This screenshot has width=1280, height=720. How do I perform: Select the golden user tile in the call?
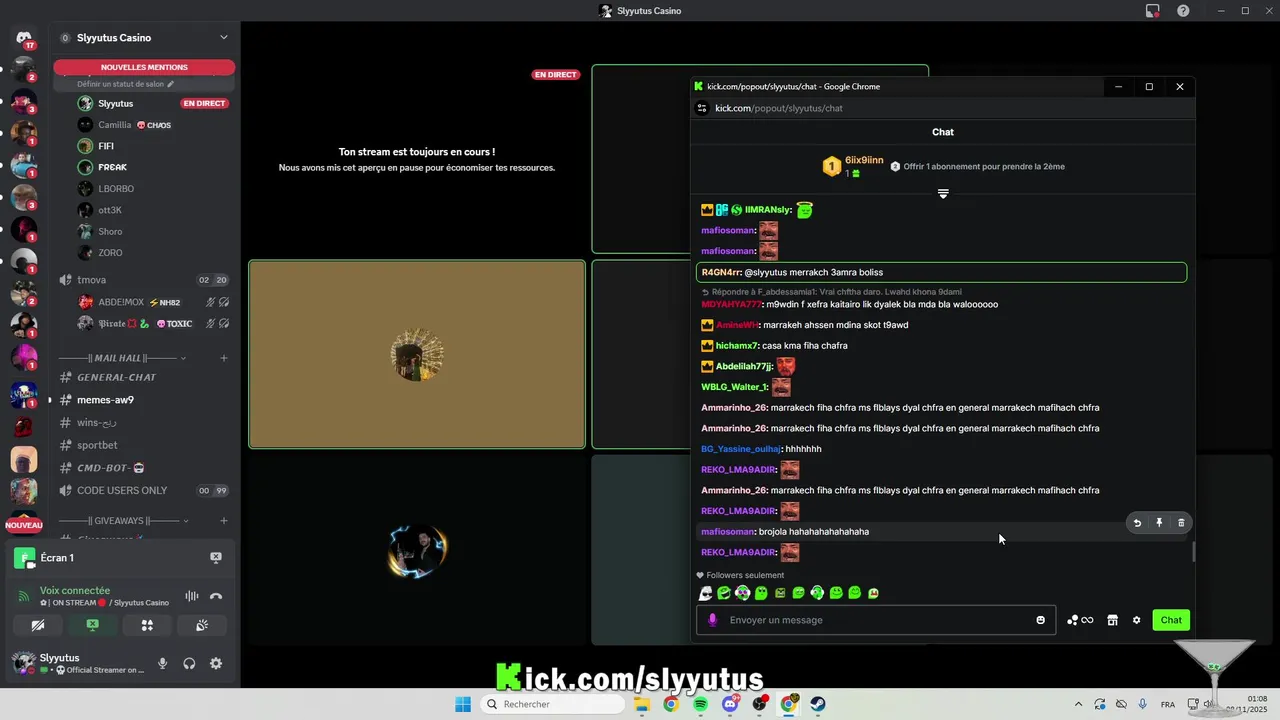click(417, 354)
